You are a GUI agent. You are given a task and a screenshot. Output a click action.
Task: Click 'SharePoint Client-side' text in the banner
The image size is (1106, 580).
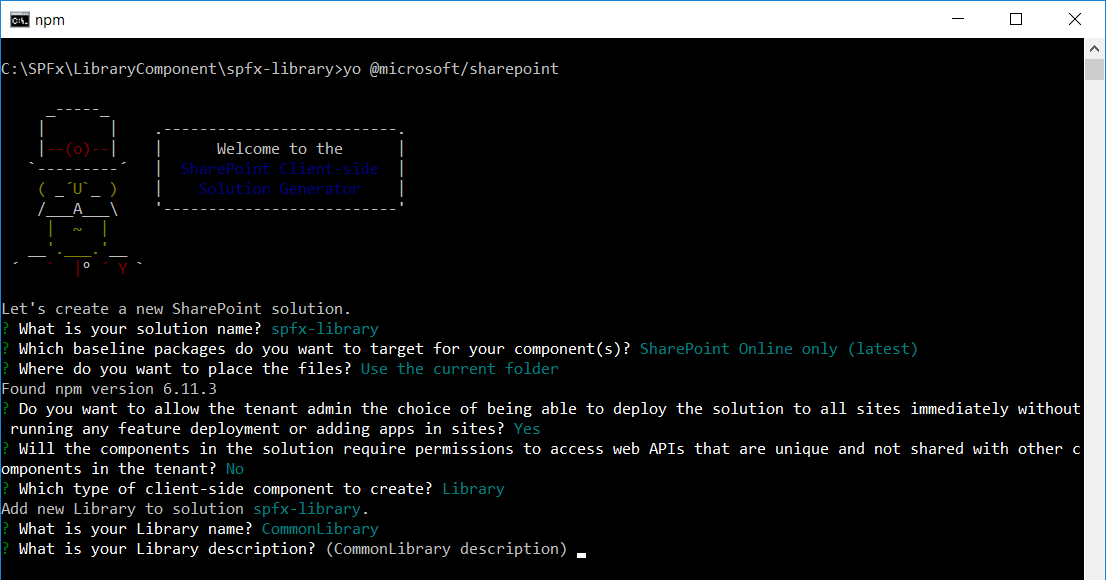[279, 169]
